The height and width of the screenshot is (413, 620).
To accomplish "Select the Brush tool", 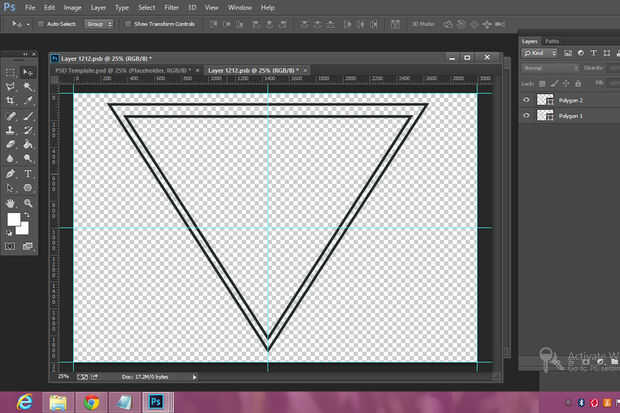I will [28, 116].
